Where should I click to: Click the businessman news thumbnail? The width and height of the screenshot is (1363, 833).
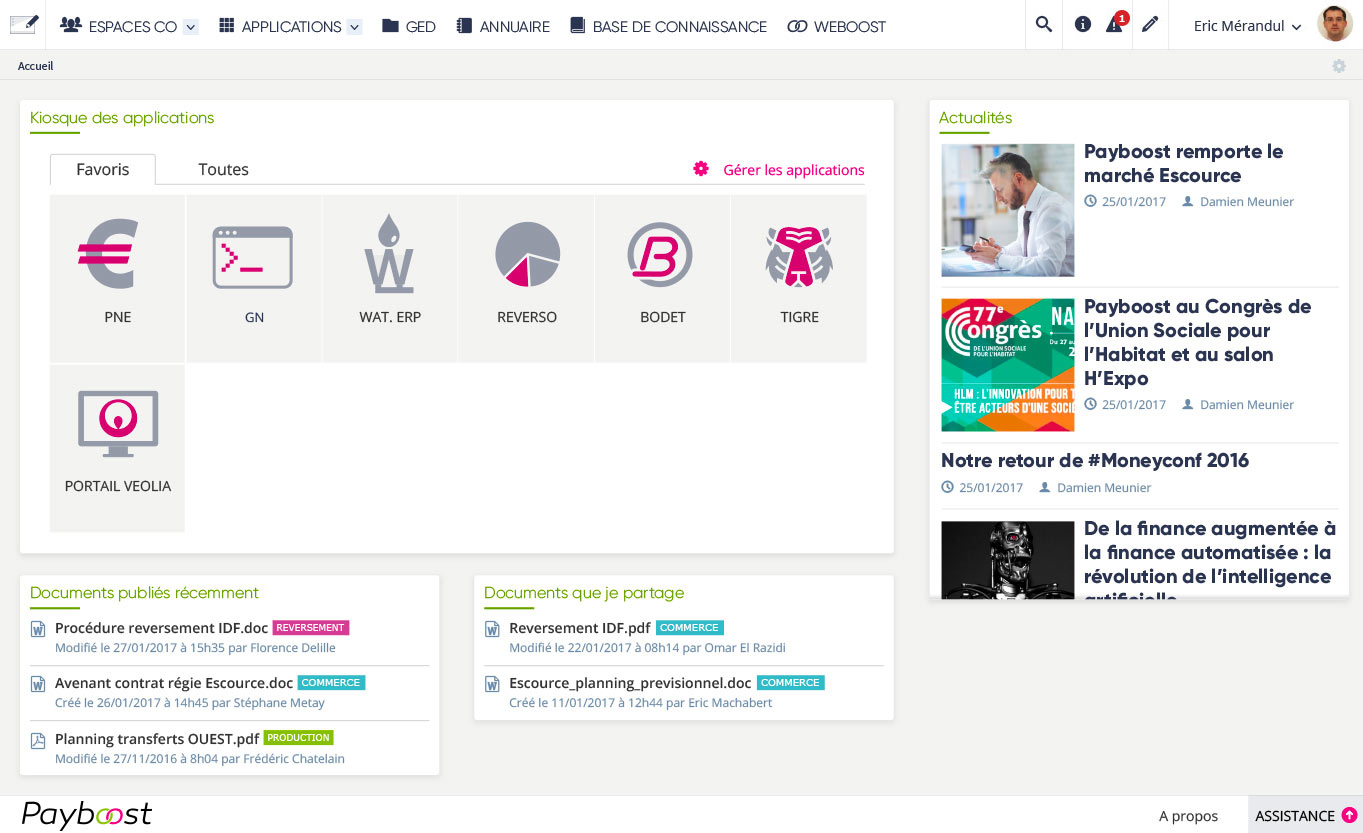(1008, 210)
